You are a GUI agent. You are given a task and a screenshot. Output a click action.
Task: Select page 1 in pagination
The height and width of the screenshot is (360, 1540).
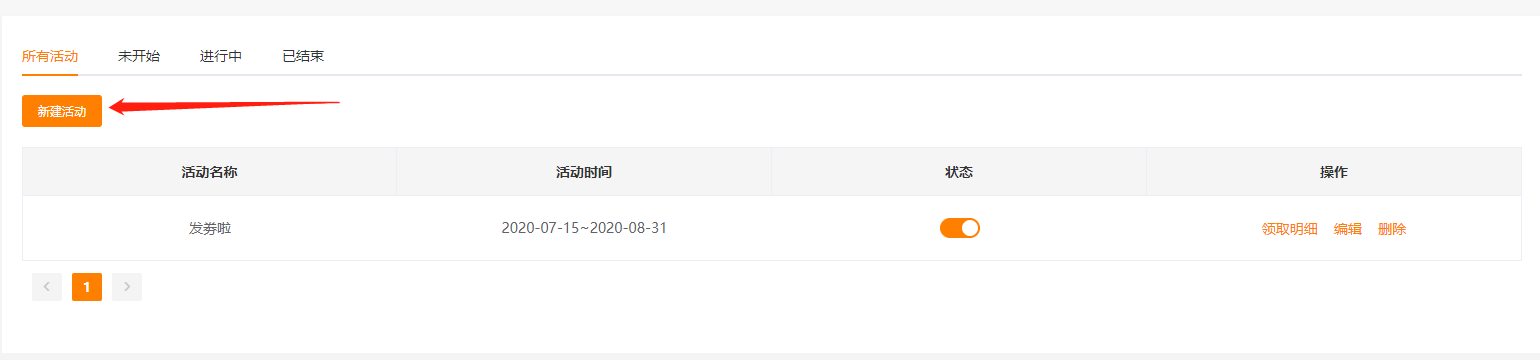[87, 287]
